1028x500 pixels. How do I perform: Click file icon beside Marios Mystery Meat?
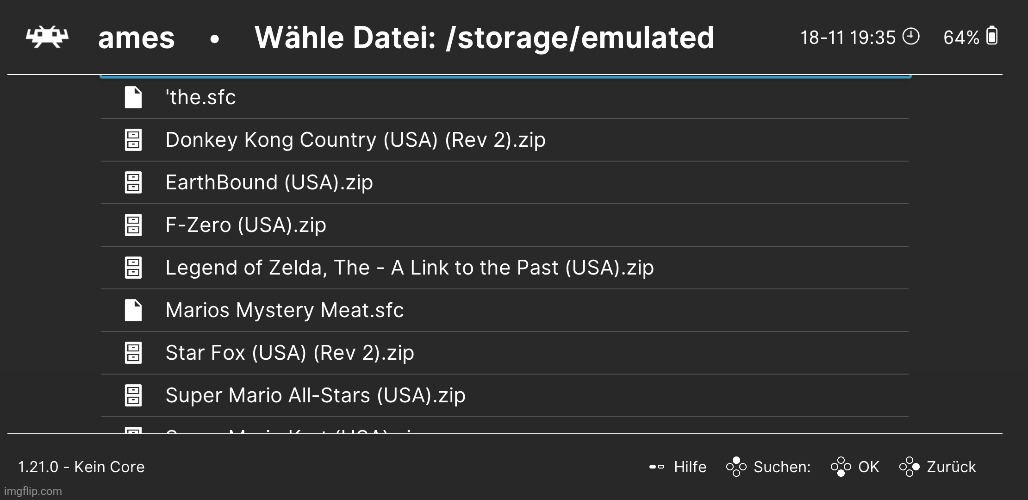tap(133, 310)
